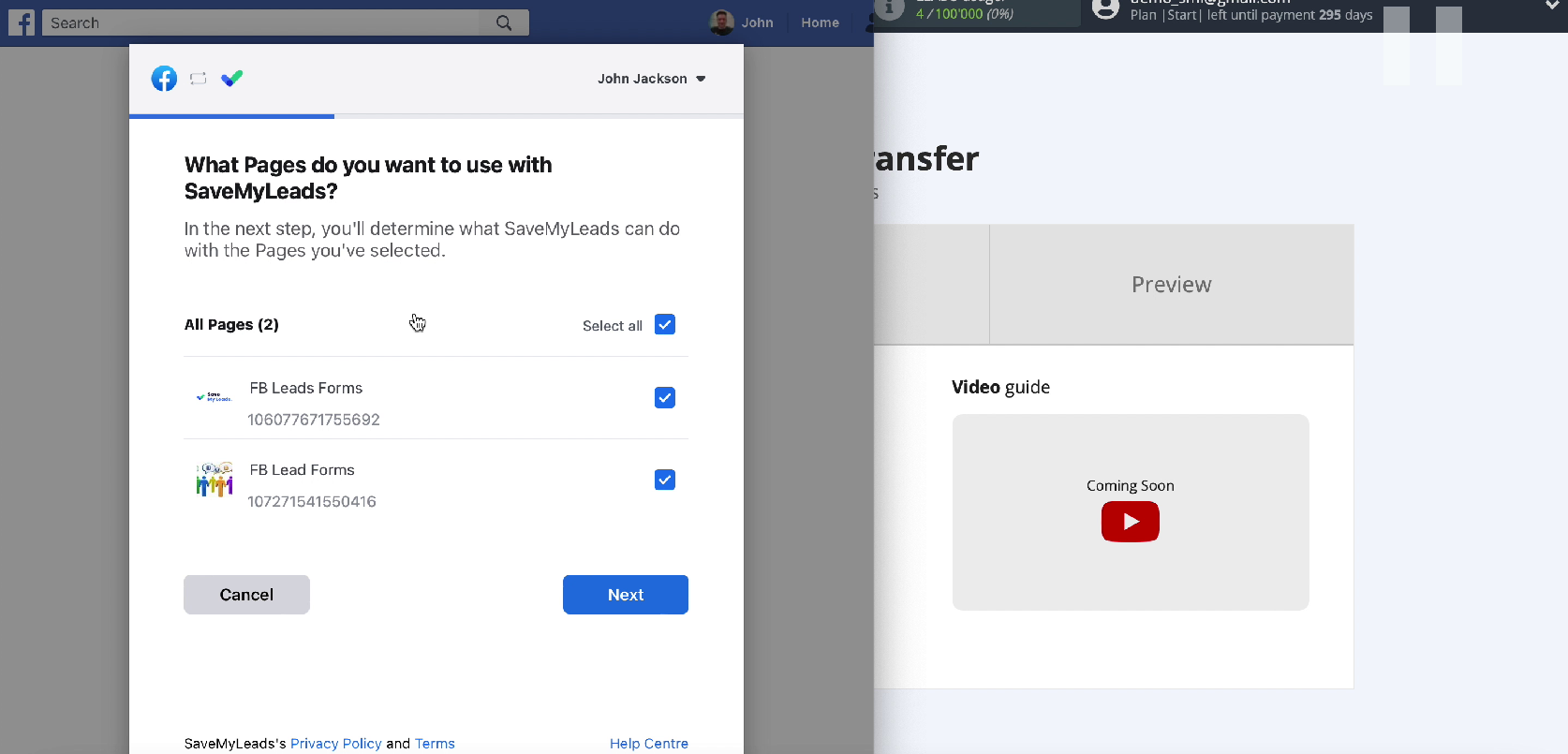1568x754 pixels.
Task: Play the Coming Soon video guide
Action: 1131,522
